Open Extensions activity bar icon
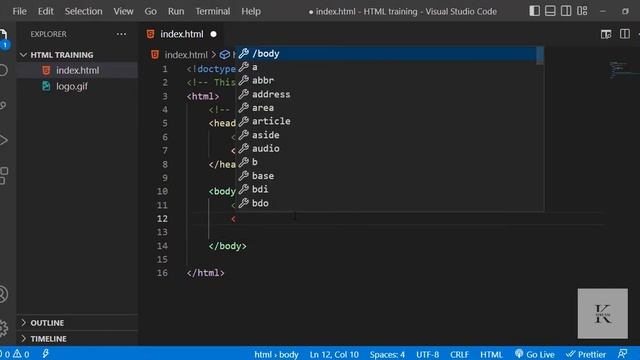Viewport: 640px width, 360px height. coord(3,176)
